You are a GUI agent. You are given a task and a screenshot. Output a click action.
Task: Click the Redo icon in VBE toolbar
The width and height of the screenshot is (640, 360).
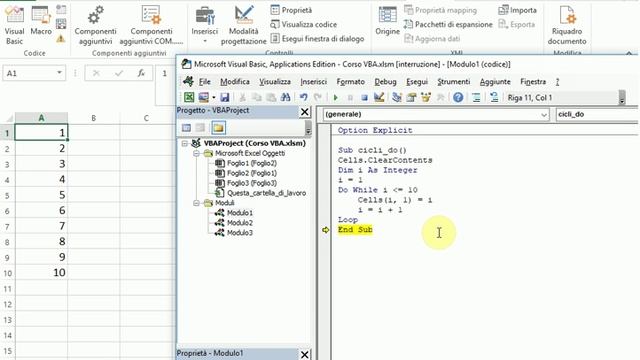pyautogui.click(x=318, y=97)
